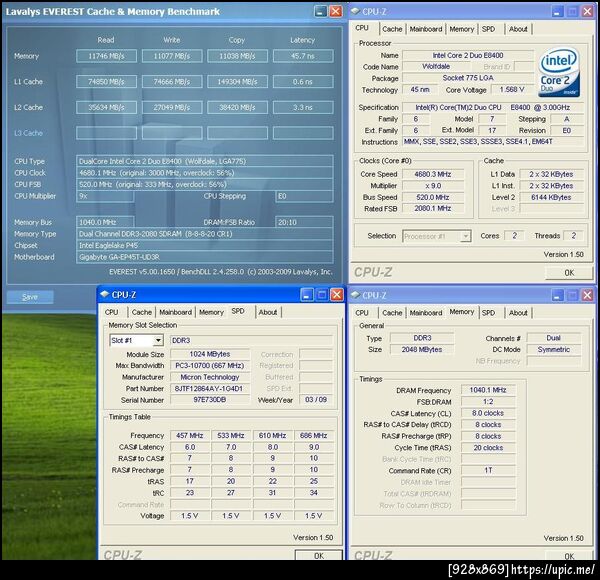Select active CPU tab in CPU-Z processor window

tap(362, 28)
